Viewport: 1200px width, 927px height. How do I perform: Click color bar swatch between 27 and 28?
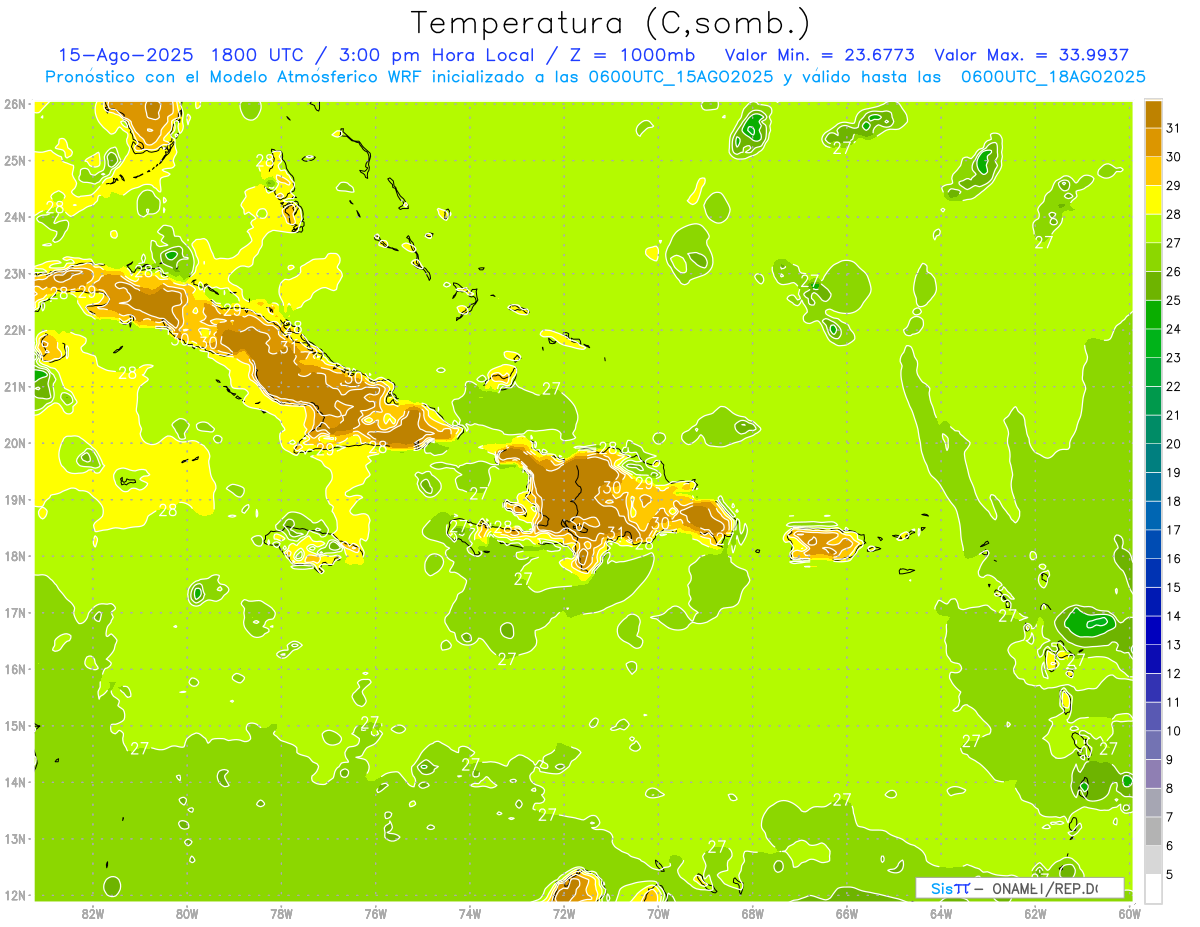click(1153, 229)
